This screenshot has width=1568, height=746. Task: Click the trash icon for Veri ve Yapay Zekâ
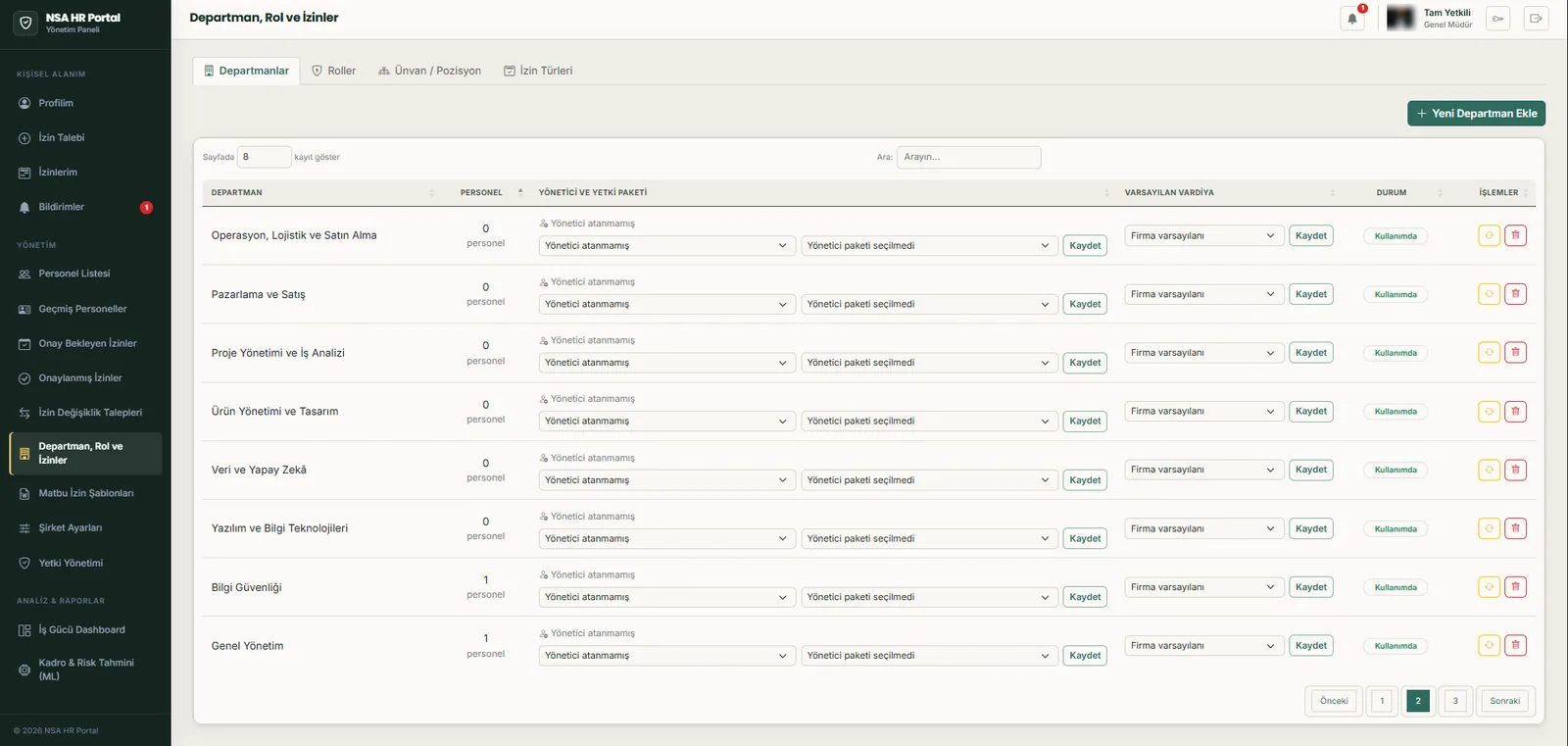(1515, 470)
